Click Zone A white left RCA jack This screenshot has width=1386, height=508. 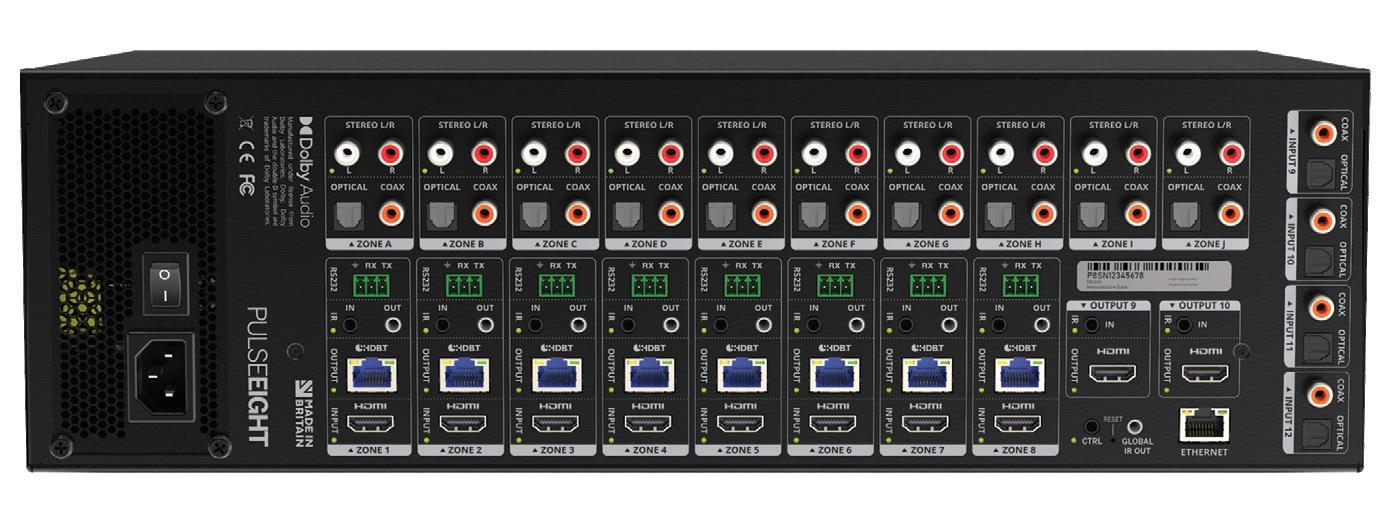349,154
